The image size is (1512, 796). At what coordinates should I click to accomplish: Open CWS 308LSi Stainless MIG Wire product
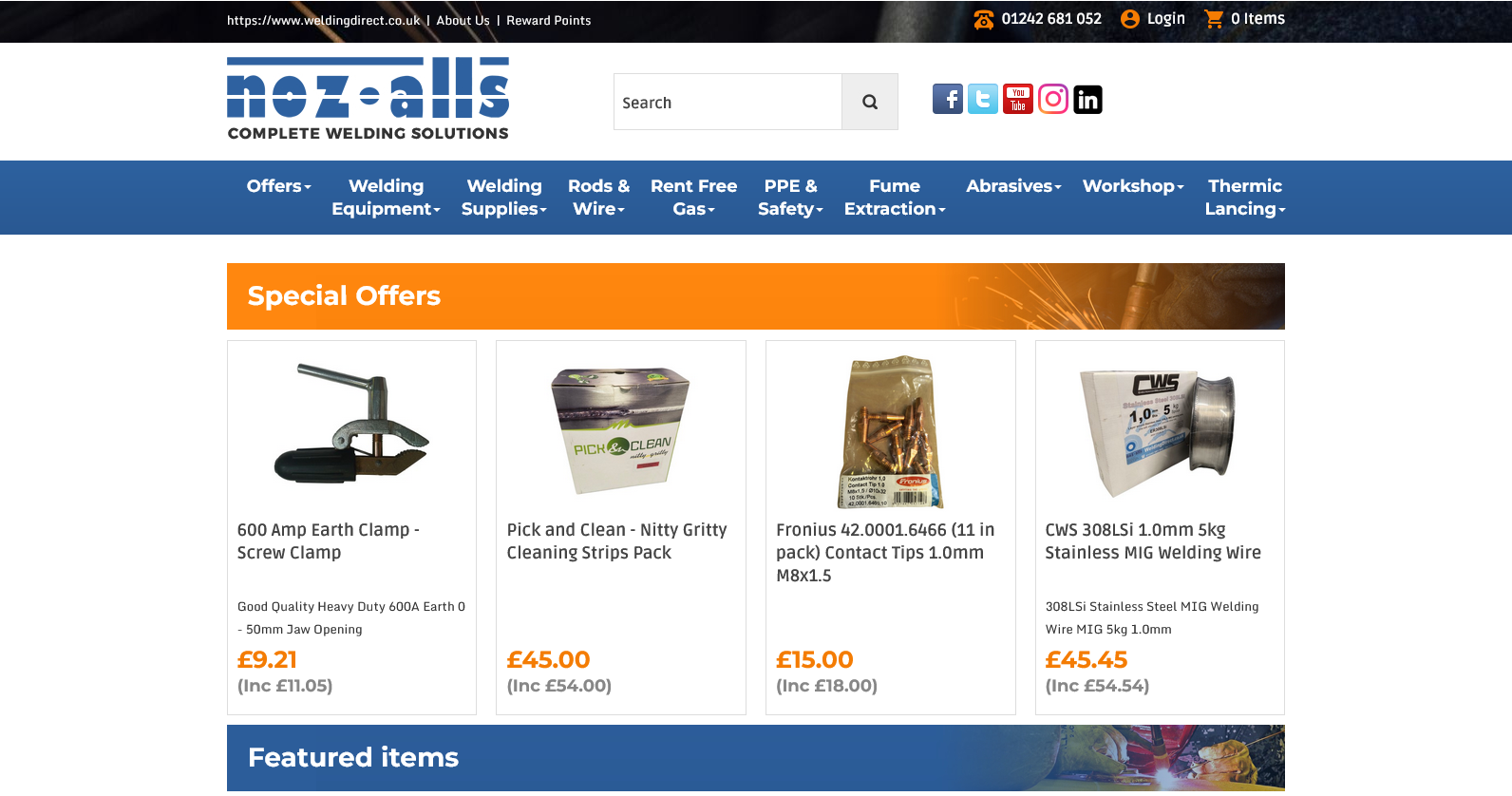[x=1153, y=541]
